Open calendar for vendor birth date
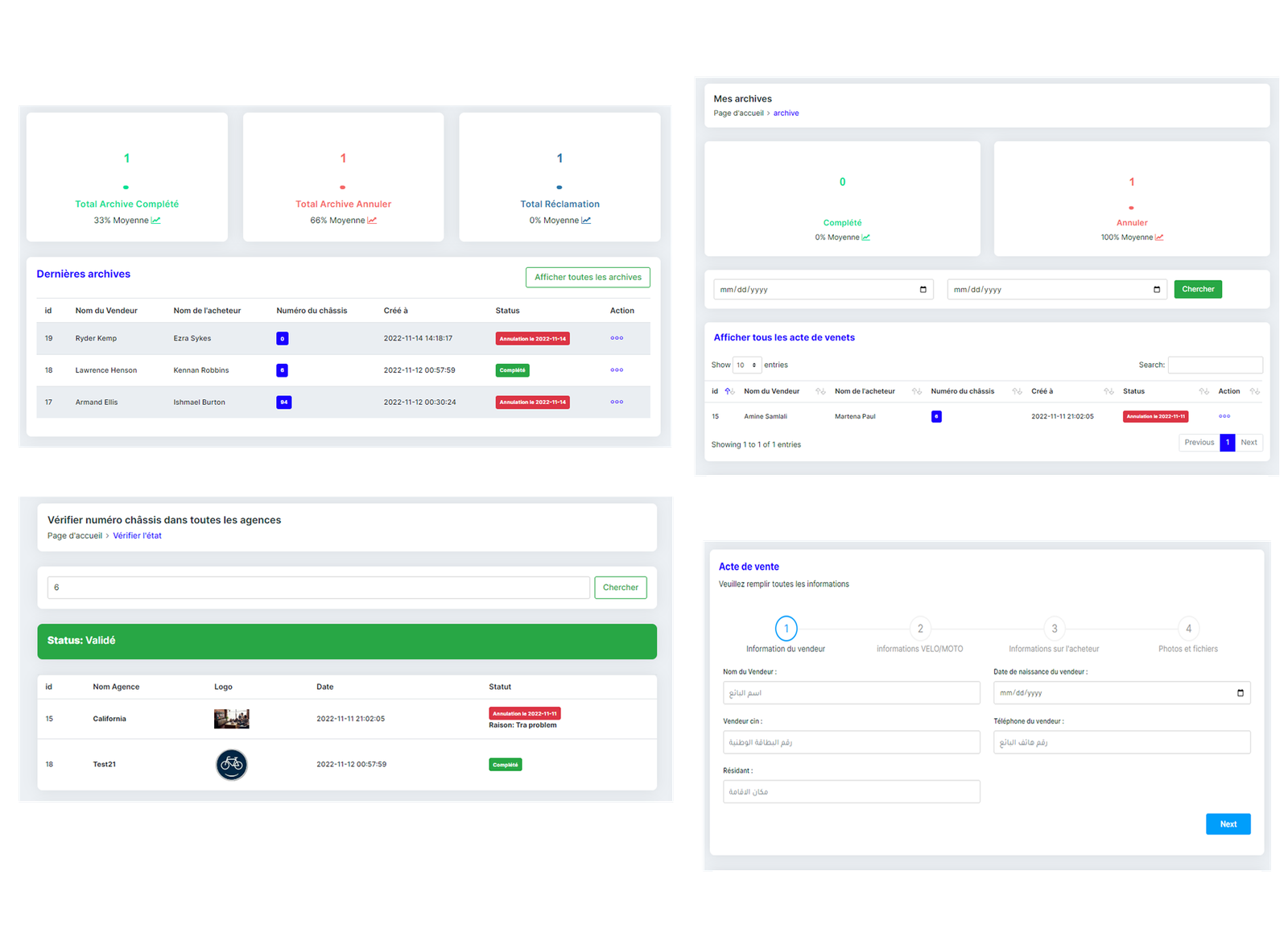Viewport: 1288px width, 937px height. tap(1240, 693)
